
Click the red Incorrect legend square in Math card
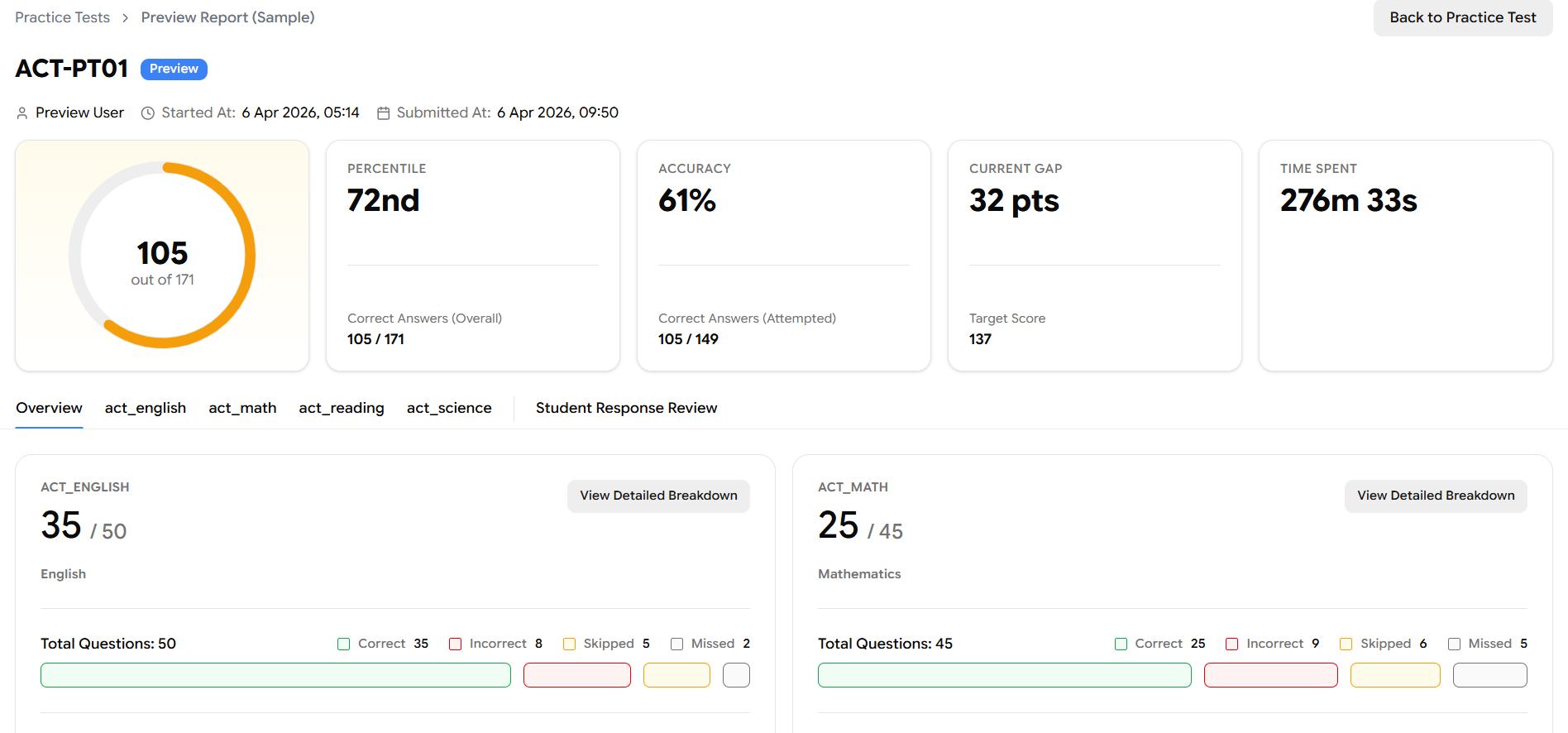point(1232,644)
